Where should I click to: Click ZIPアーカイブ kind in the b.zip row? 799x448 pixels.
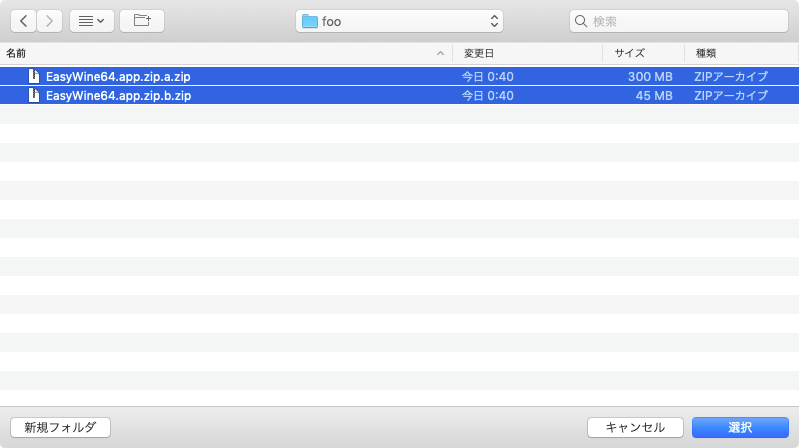click(731, 95)
